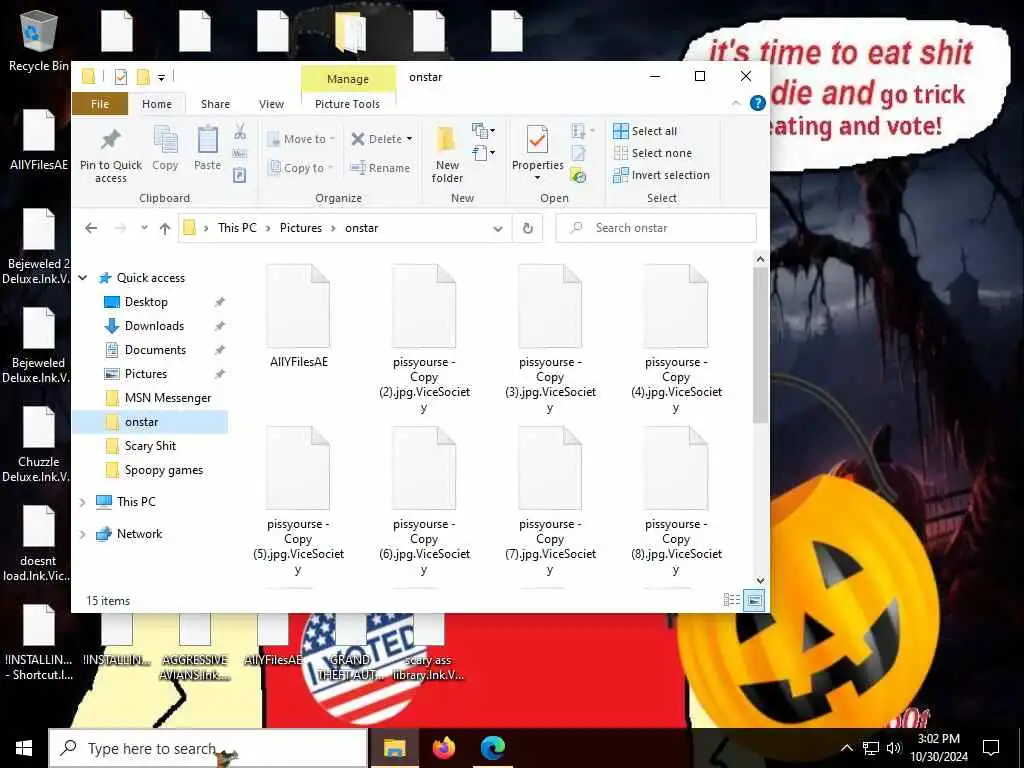
Task: Open the Scary Shit folder in sidebar
Action: pos(150,446)
